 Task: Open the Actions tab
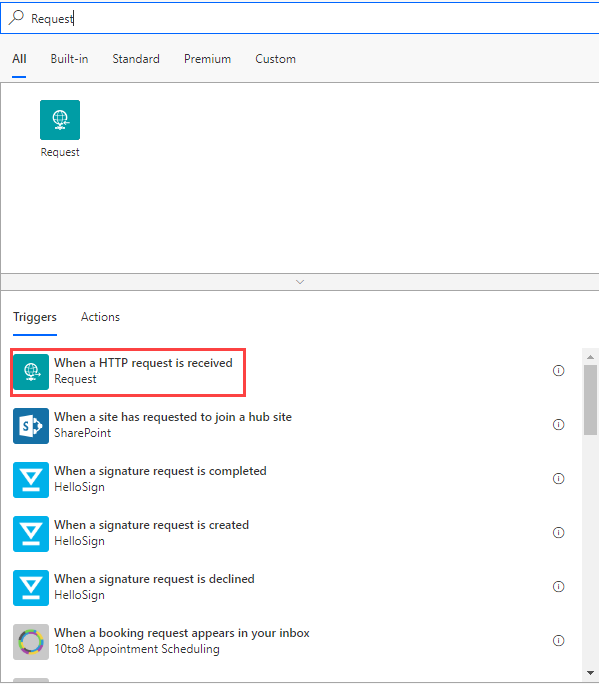[x=100, y=317]
